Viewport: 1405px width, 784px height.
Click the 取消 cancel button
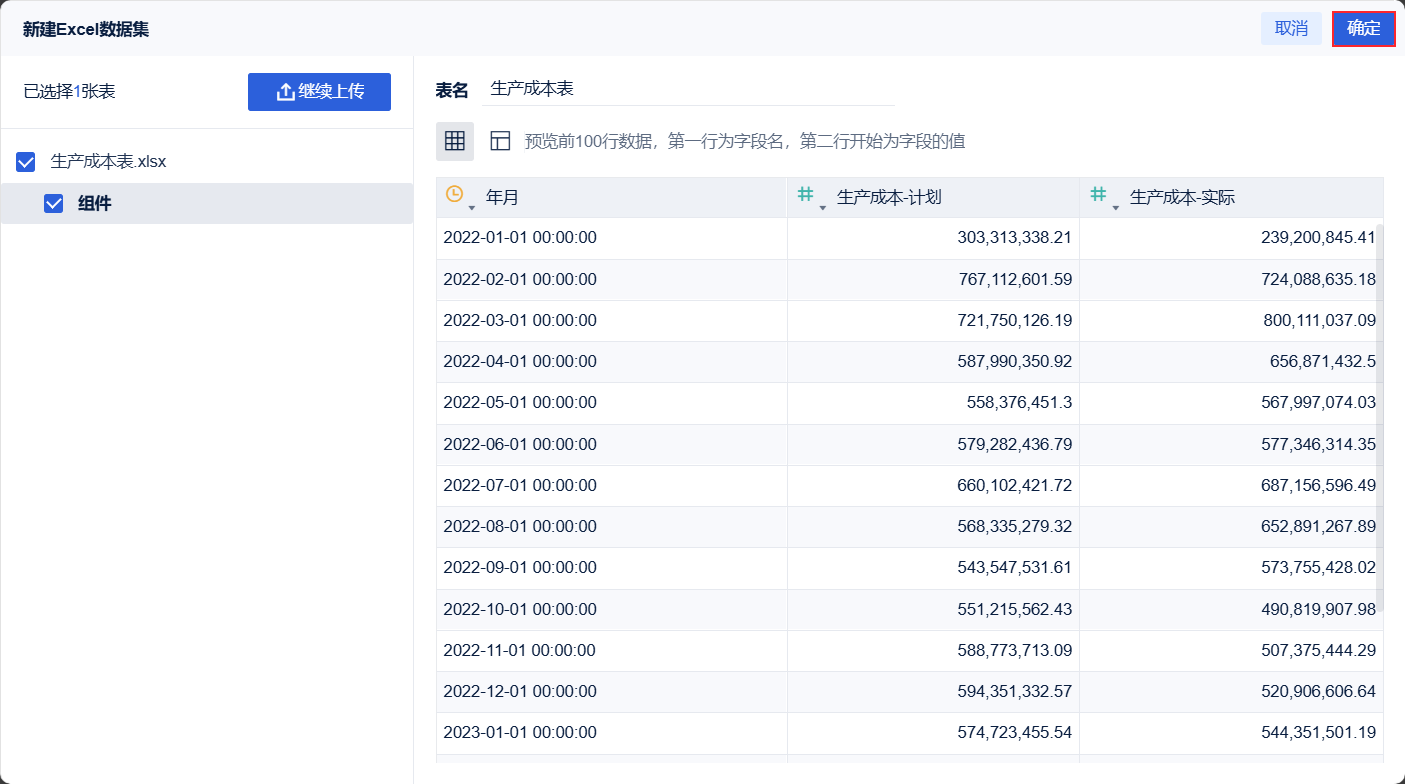tap(1291, 28)
